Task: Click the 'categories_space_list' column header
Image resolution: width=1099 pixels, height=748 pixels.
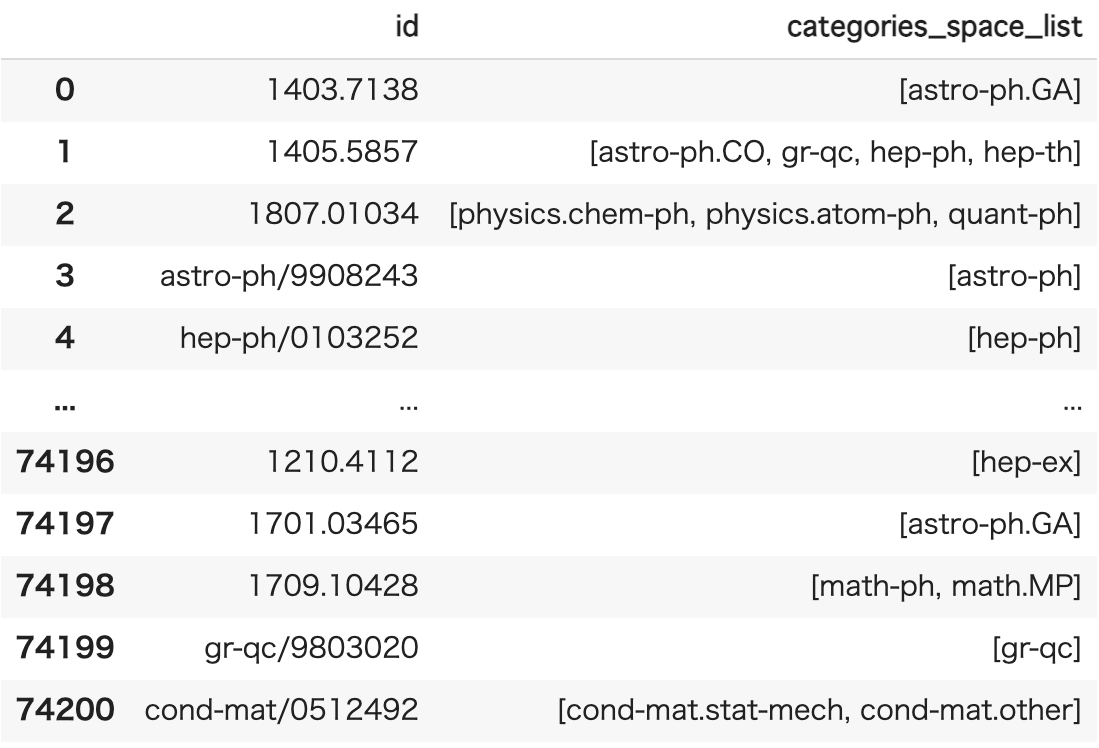Action: coord(934,27)
